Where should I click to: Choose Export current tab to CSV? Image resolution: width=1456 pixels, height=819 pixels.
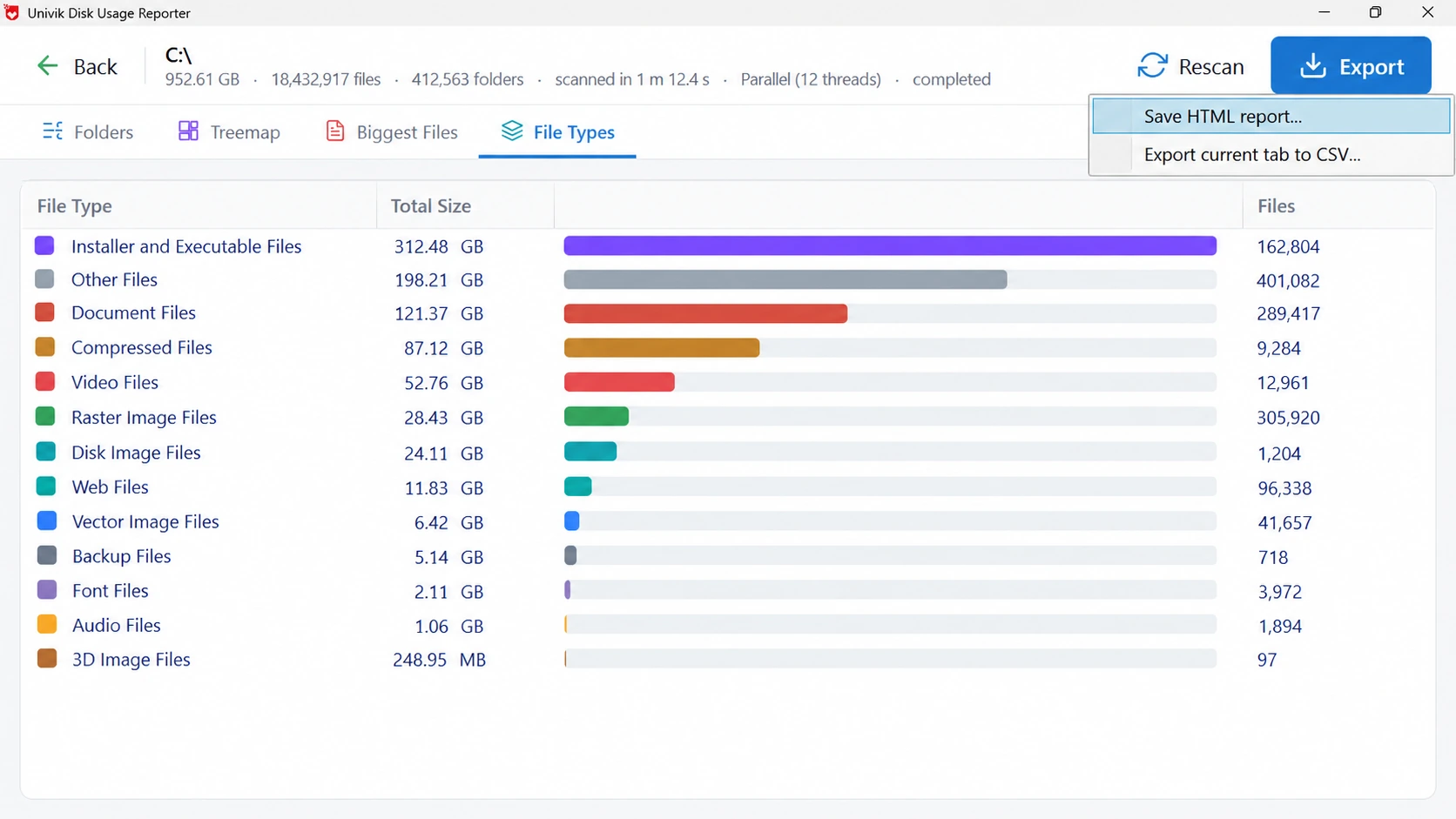pos(1271,154)
